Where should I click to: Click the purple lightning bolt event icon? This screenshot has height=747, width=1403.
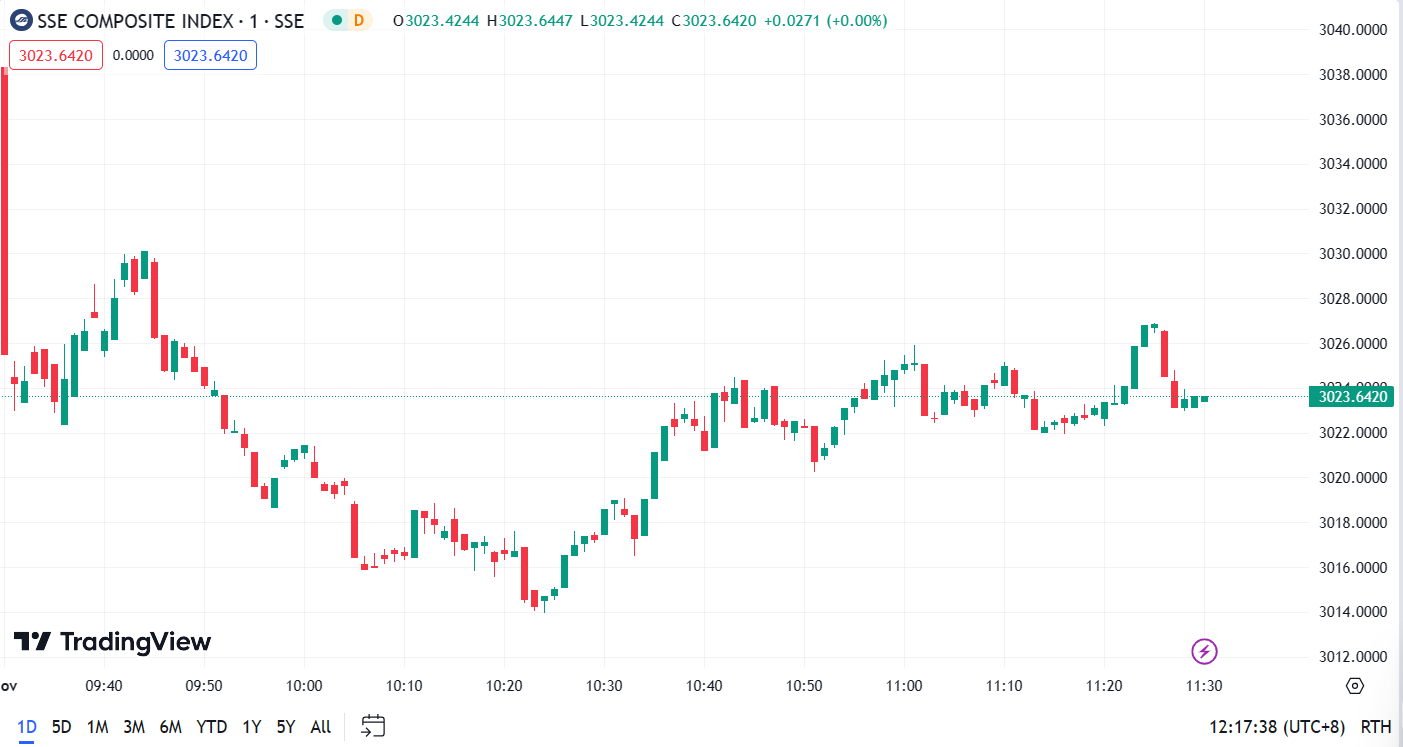(x=1205, y=652)
